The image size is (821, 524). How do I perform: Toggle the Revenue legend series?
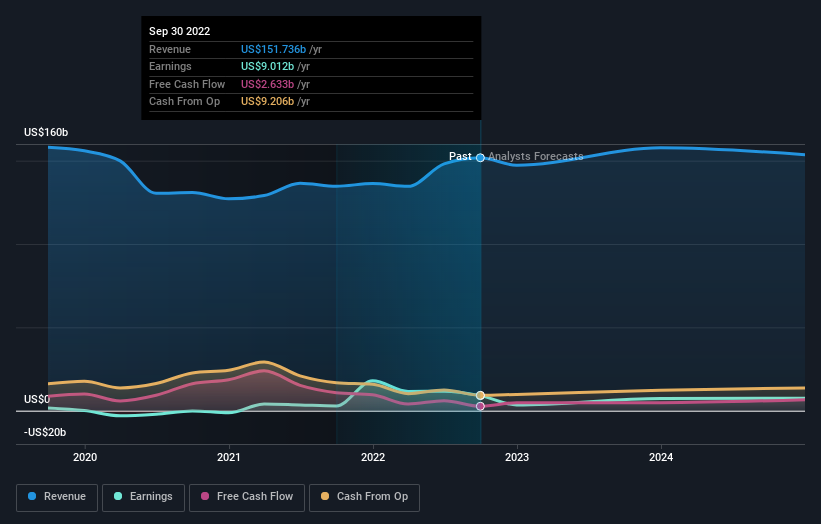(57, 497)
